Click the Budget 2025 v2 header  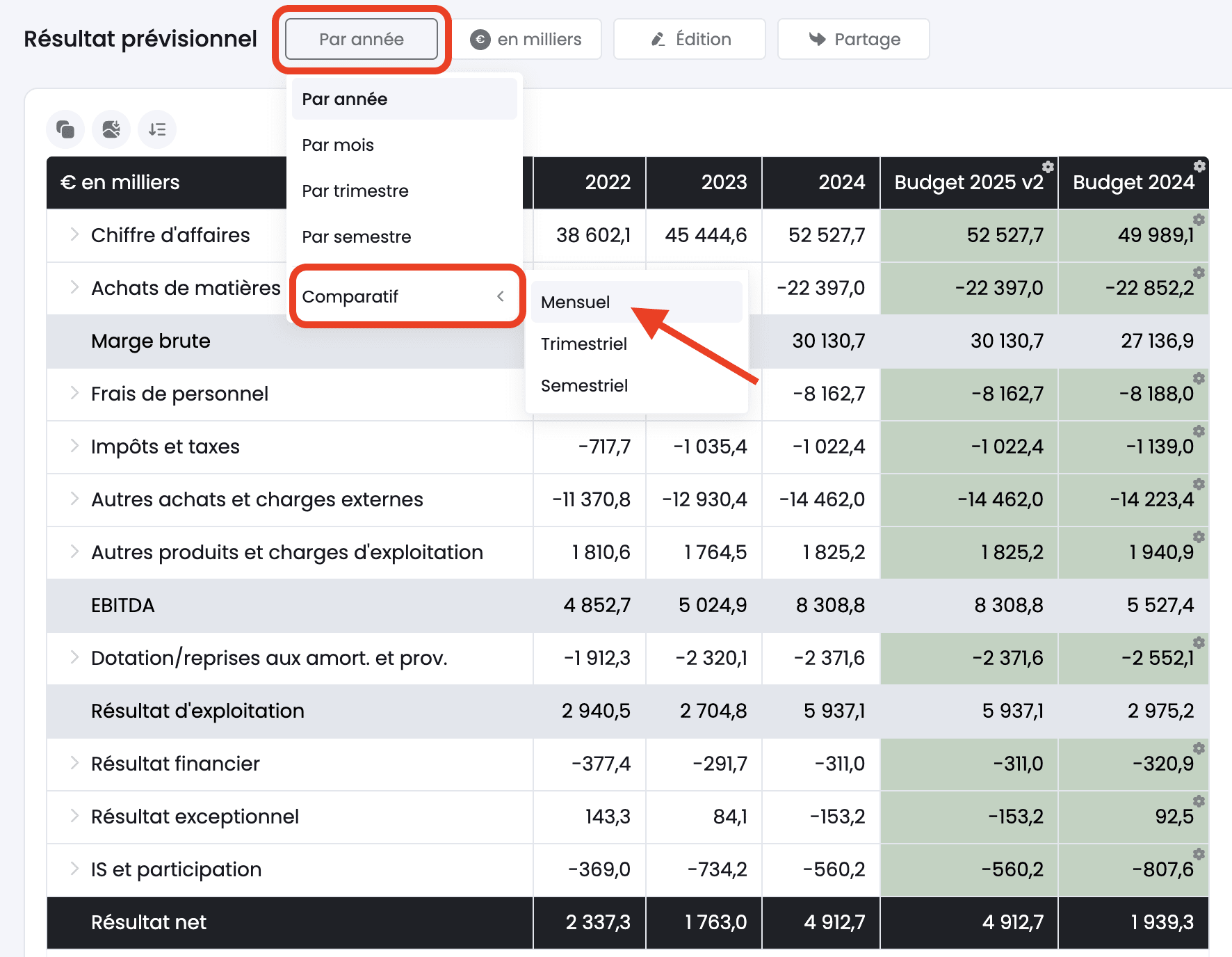coord(968,182)
